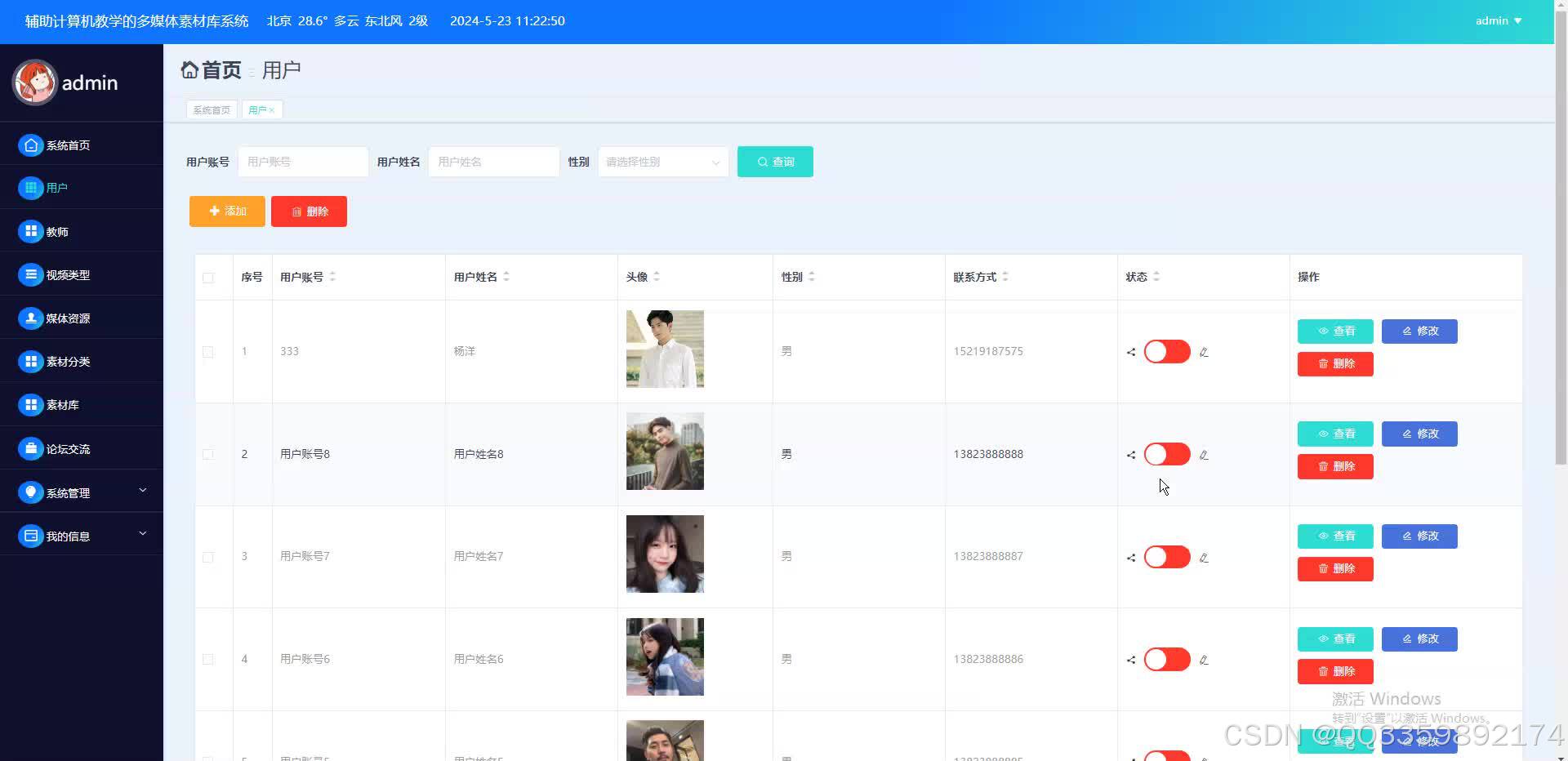Open 媒体资源 from sidebar menu

[x=68, y=318]
